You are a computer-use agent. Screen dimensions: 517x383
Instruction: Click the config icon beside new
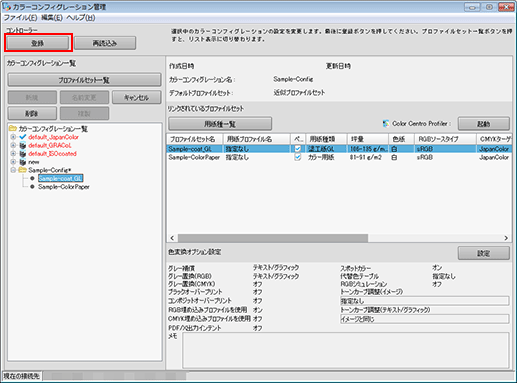[23, 162]
